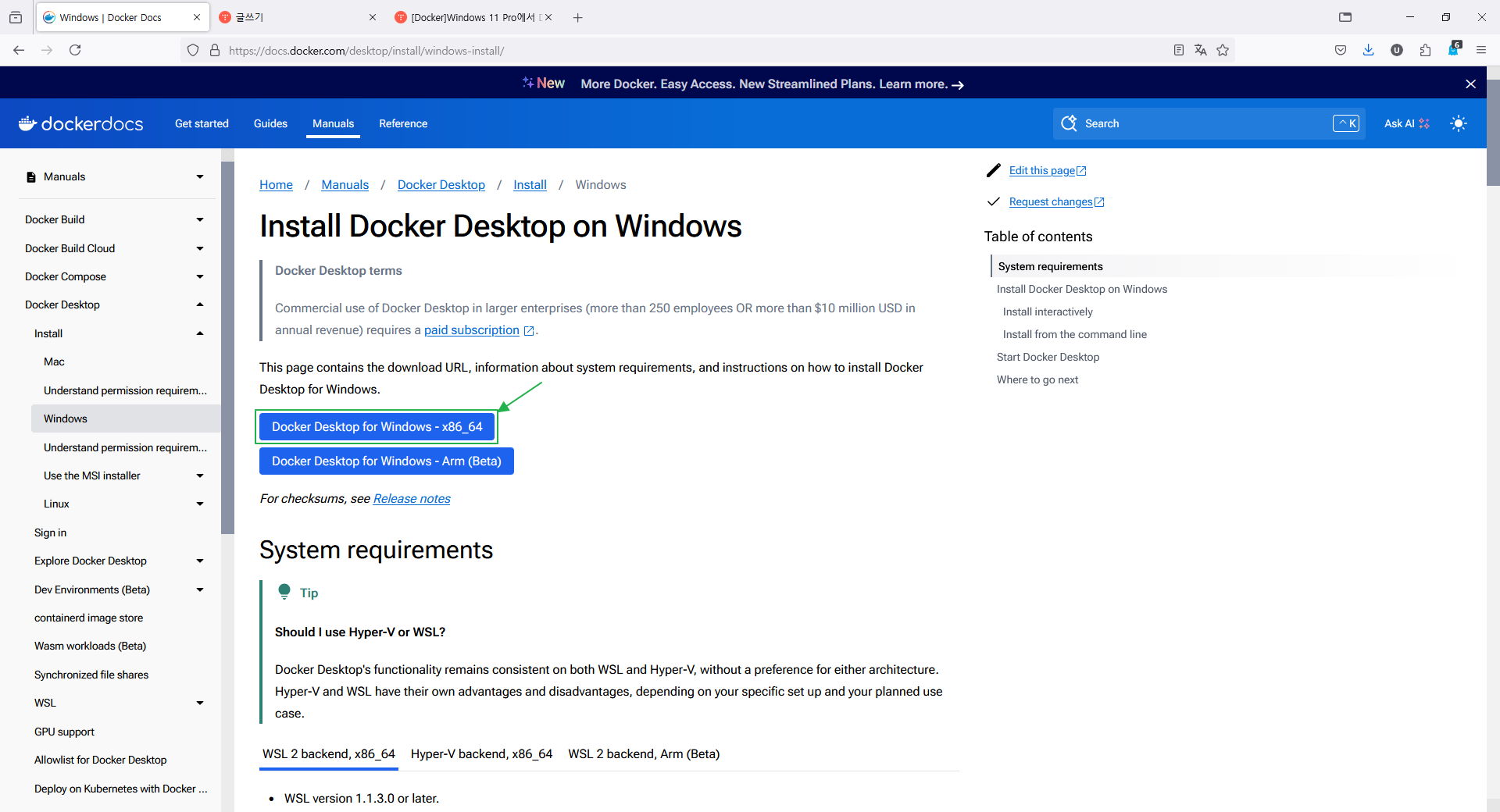The height and width of the screenshot is (812, 1500).
Task: Open a new tab with plus icon
Action: pos(578,17)
